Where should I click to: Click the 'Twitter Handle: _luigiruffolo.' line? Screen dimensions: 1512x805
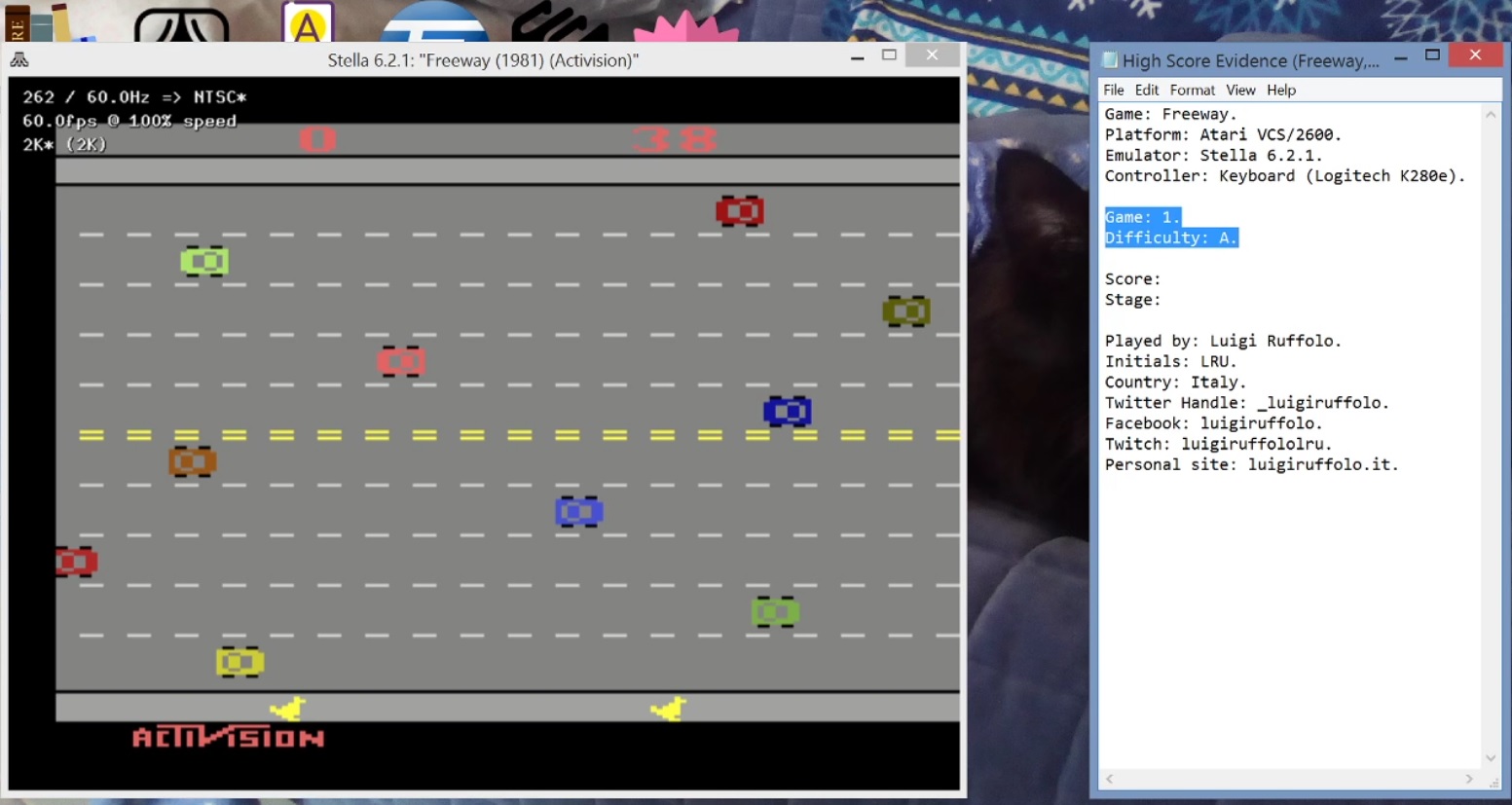click(x=1246, y=403)
